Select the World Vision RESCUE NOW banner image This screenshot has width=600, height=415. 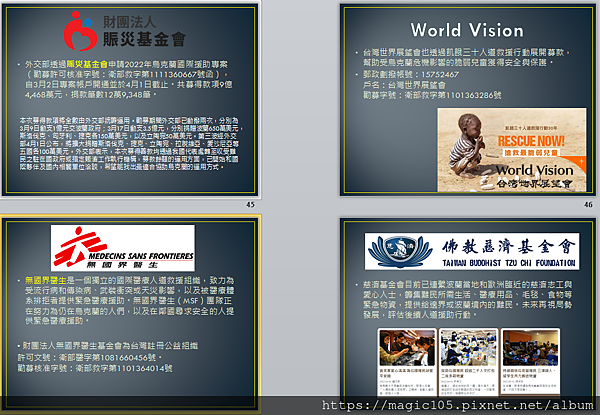(512, 150)
